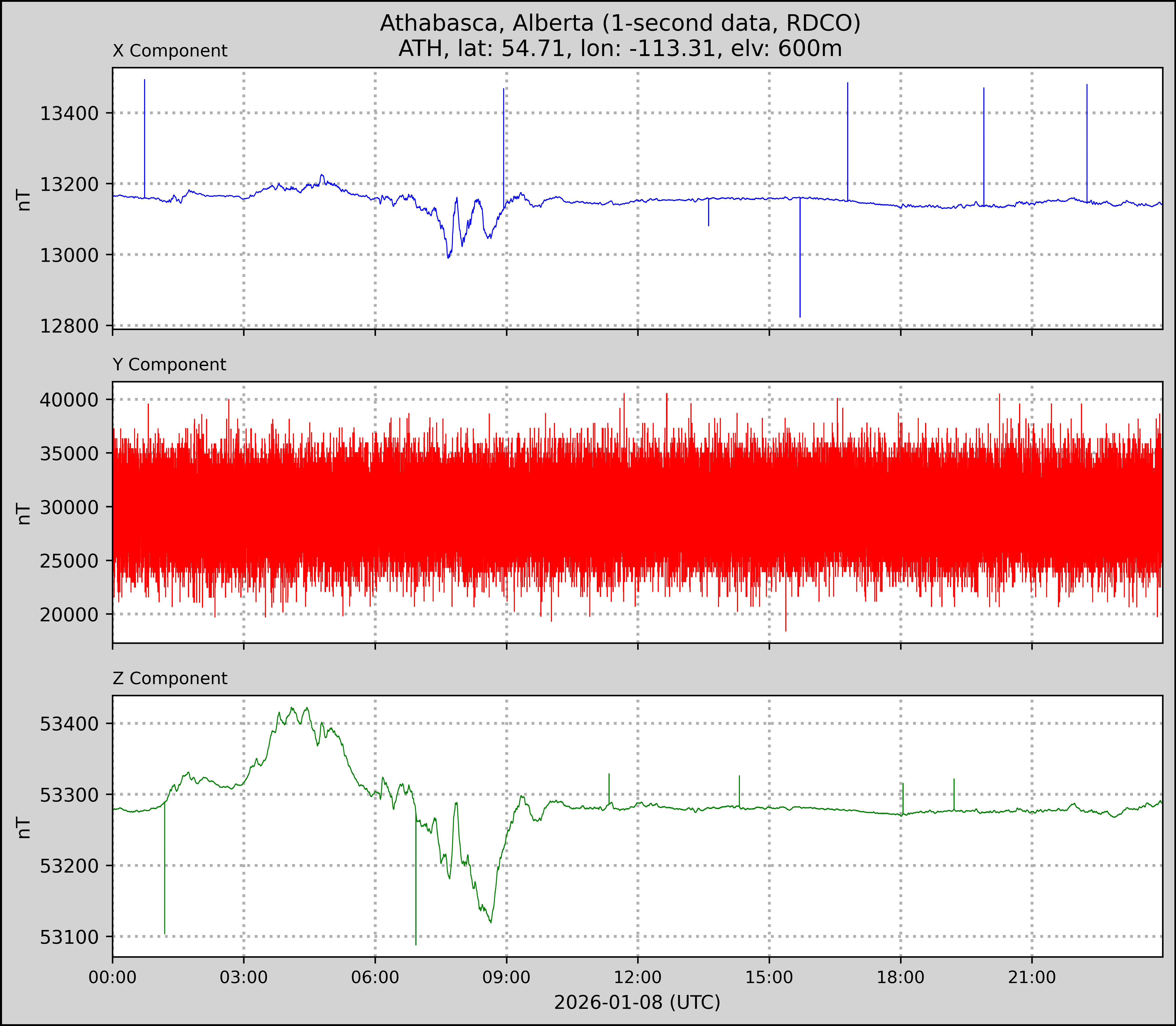1176x1026 pixels.
Task: Click the 13400 tick on X axis
Action: pyautogui.click(x=69, y=113)
